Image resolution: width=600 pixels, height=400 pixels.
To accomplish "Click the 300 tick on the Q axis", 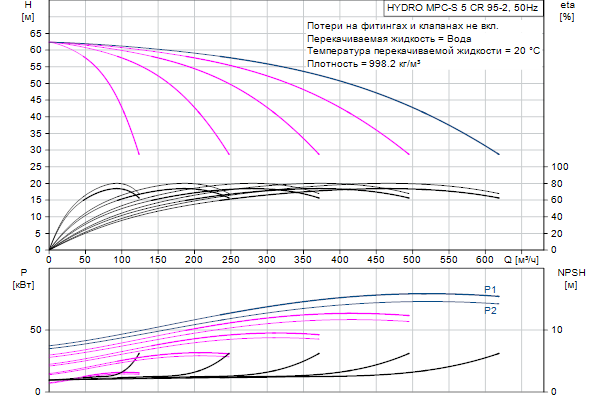I will coord(266,259).
